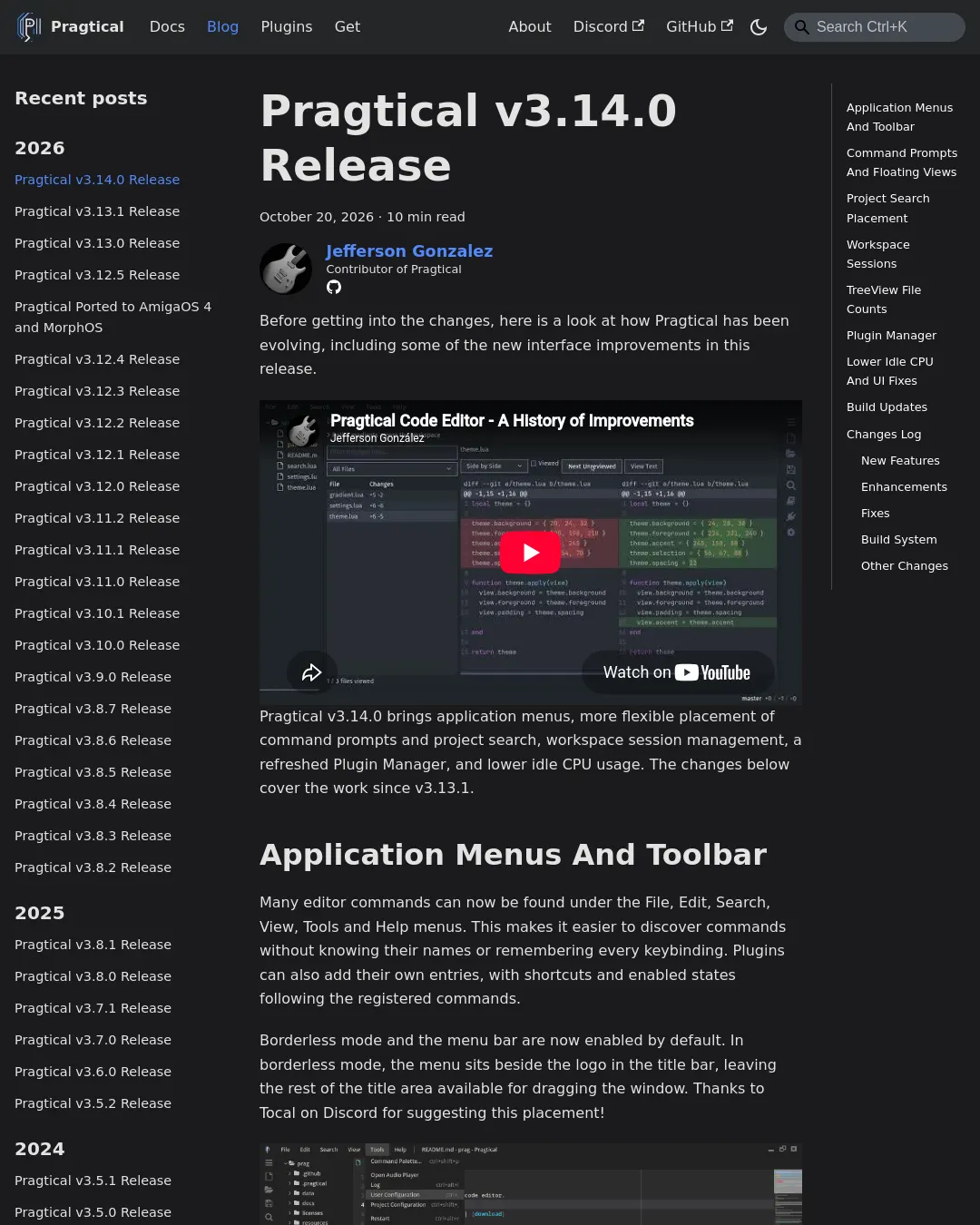
Task: Jump to Workspace Sessions section
Action: coord(877,254)
